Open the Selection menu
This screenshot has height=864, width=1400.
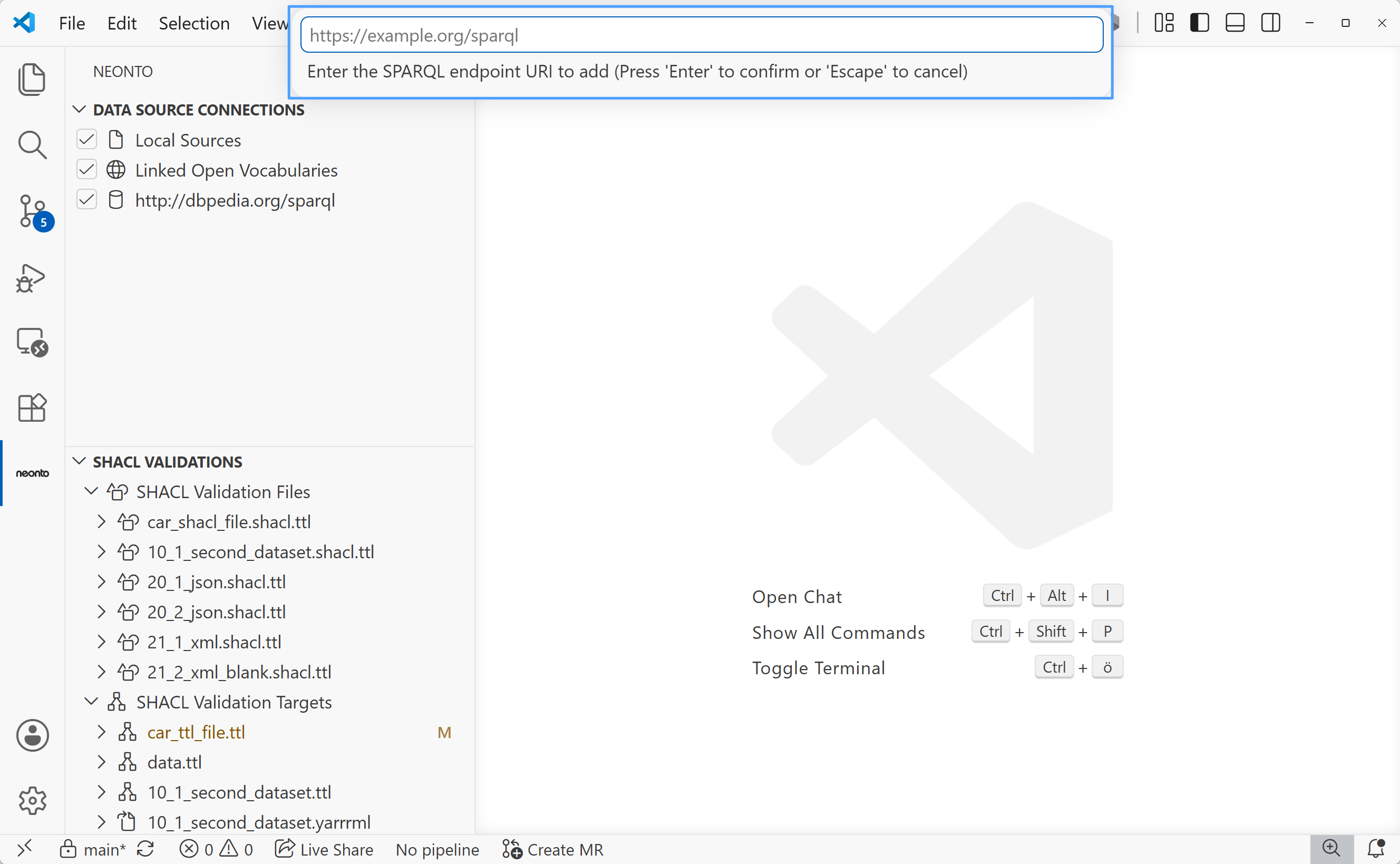click(x=194, y=23)
